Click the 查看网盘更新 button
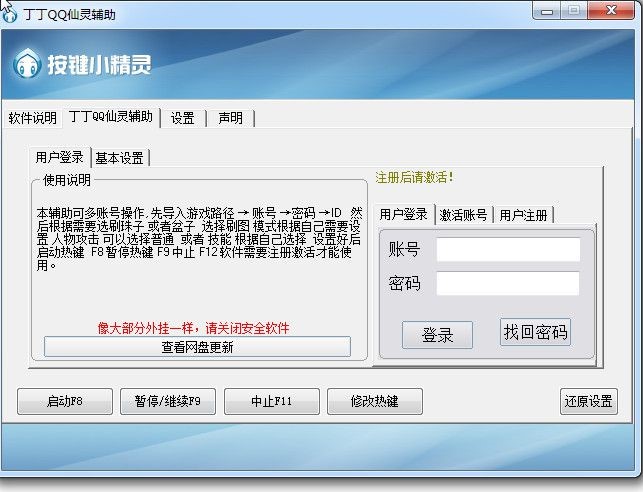This screenshot has width=643, height=492. (197, 347)
